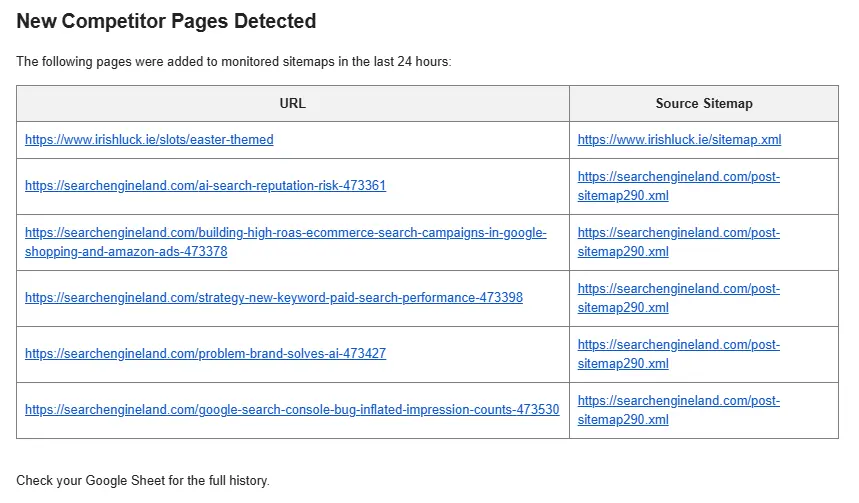
Task: Open the ai-search-reputation-risk-473361 article link
Action: 205,186
